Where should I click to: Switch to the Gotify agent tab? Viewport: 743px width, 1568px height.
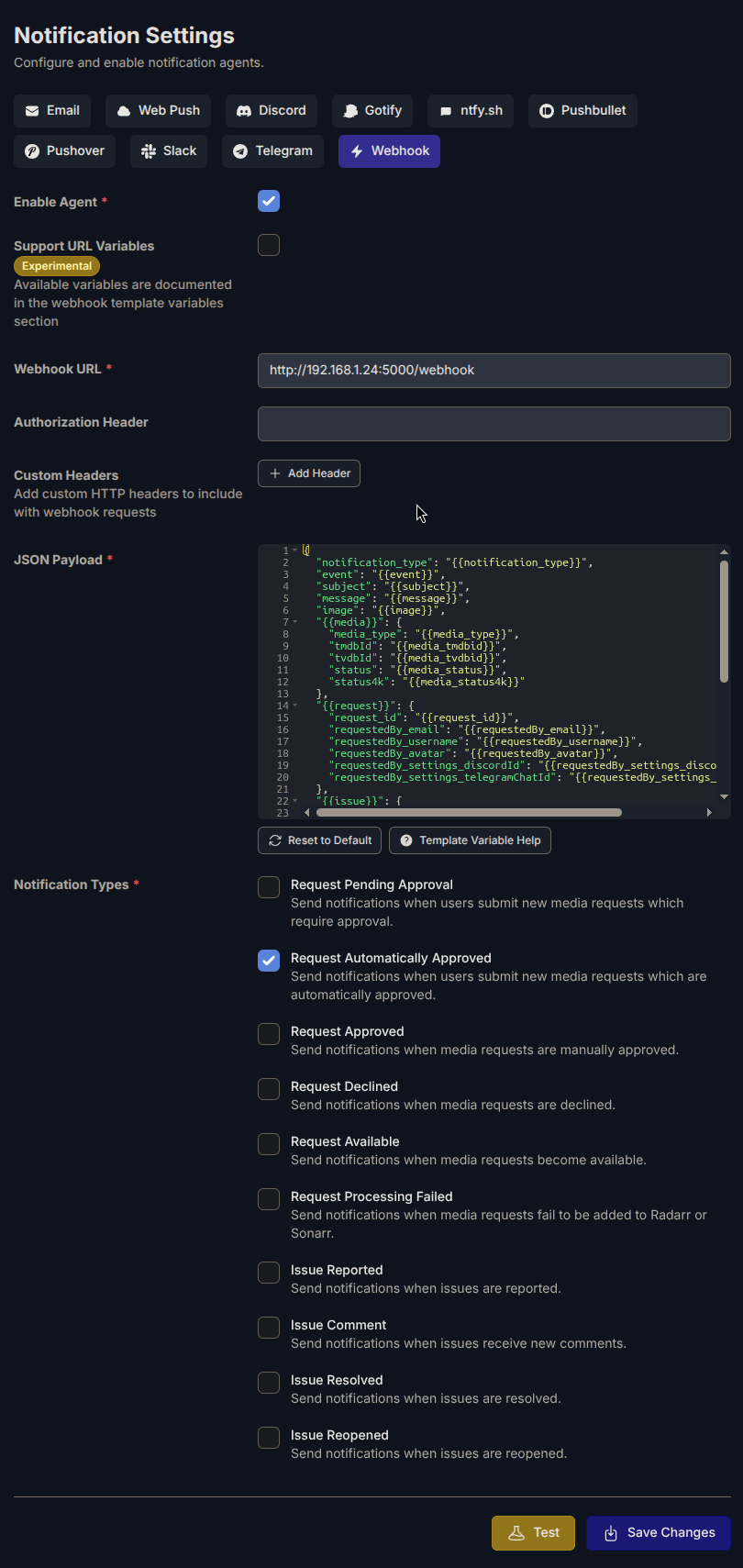372,110
